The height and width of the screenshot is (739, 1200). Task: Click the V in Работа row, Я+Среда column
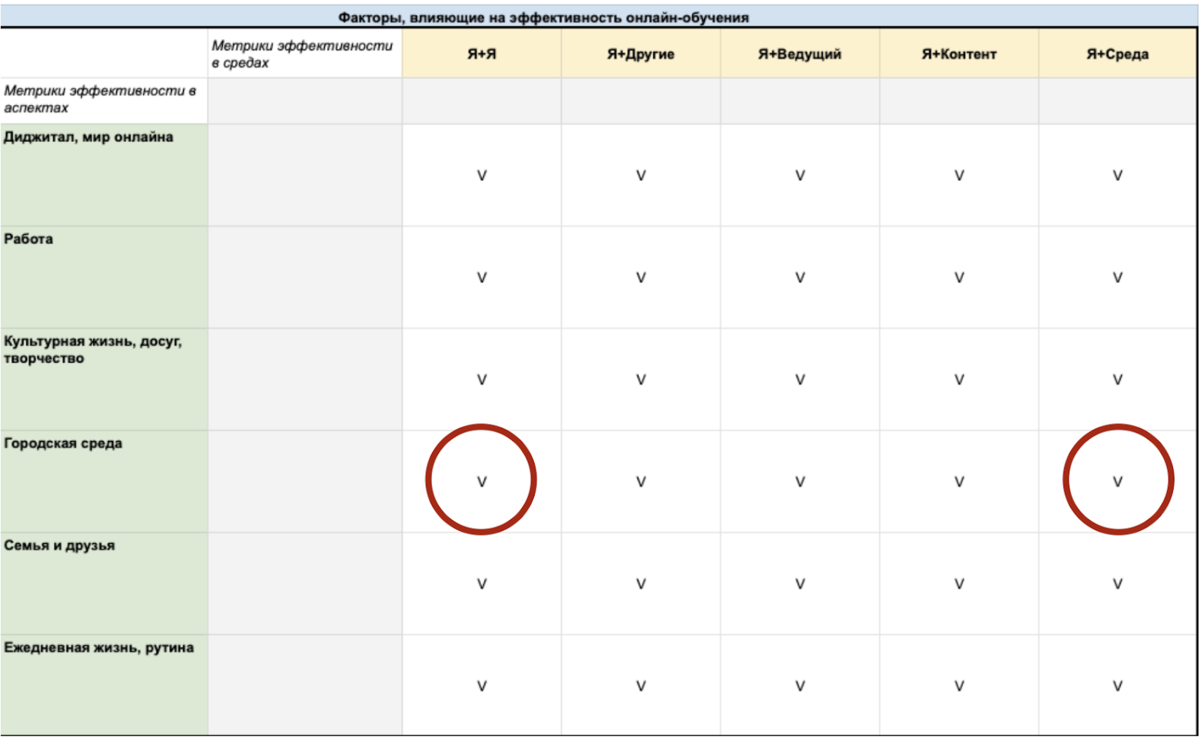tap(1118, 278)
